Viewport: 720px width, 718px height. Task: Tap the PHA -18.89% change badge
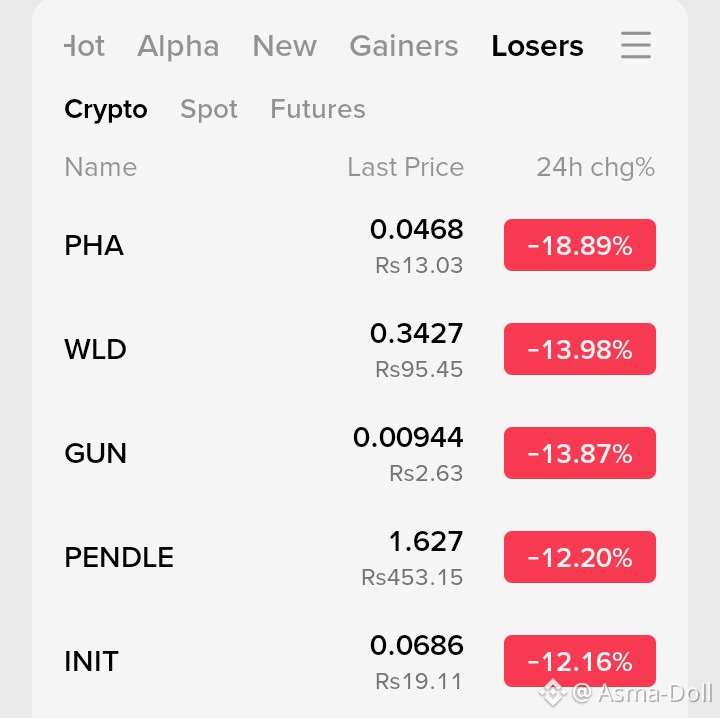click(579, 245)
